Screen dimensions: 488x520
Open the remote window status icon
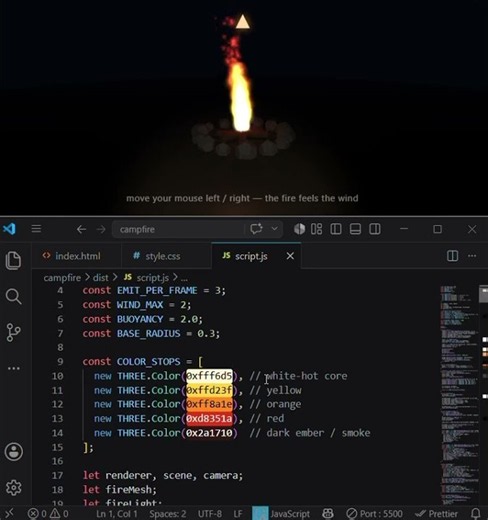[9, 514]
